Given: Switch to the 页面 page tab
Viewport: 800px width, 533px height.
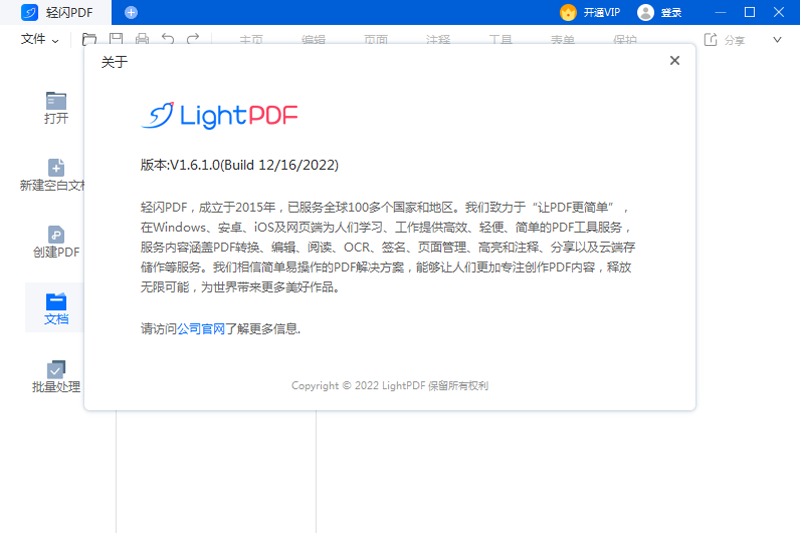Looking at the screenshot, I should (x=376, y=40).
